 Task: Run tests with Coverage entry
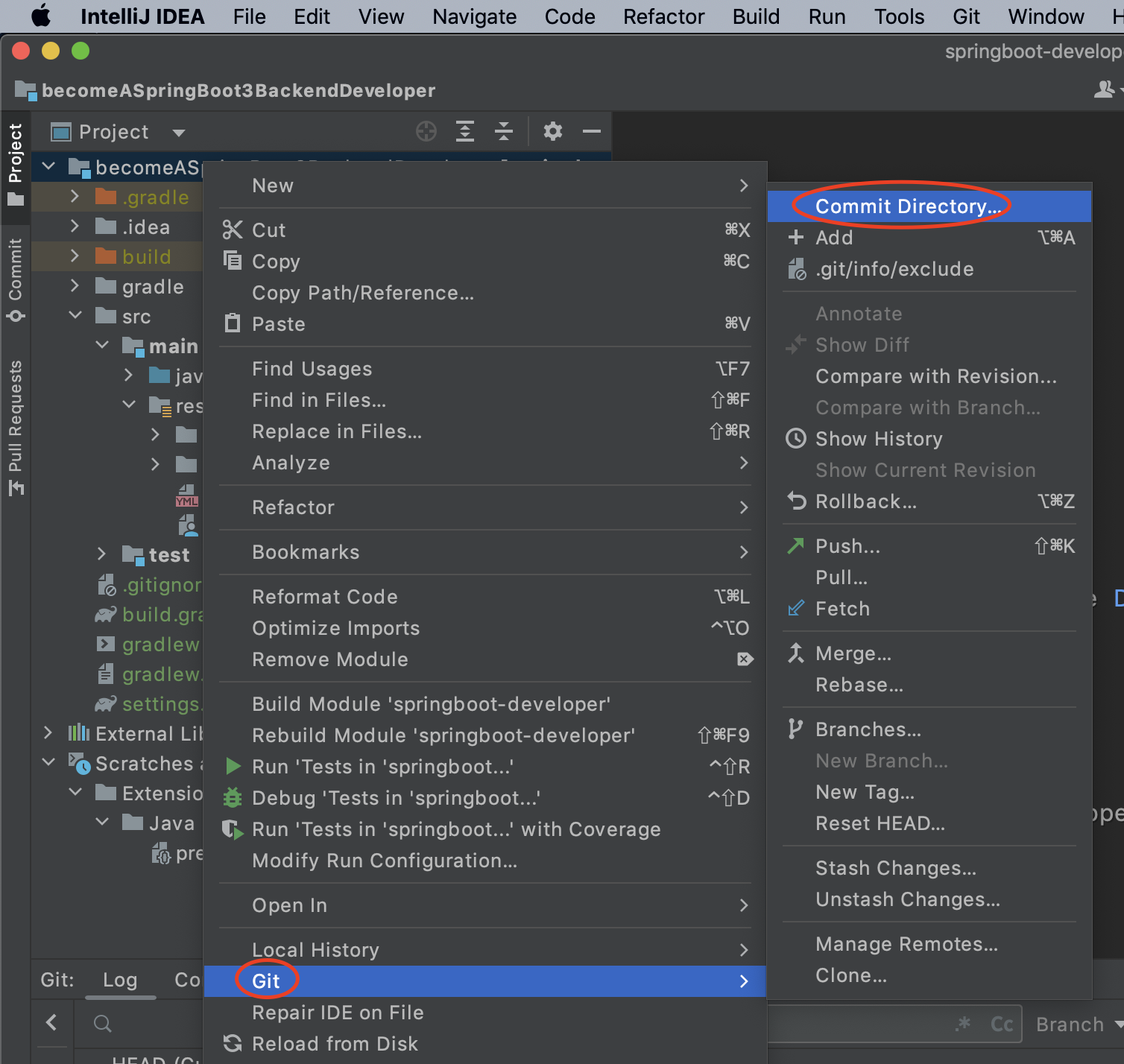pyautogui.click(x=484, y=829)
